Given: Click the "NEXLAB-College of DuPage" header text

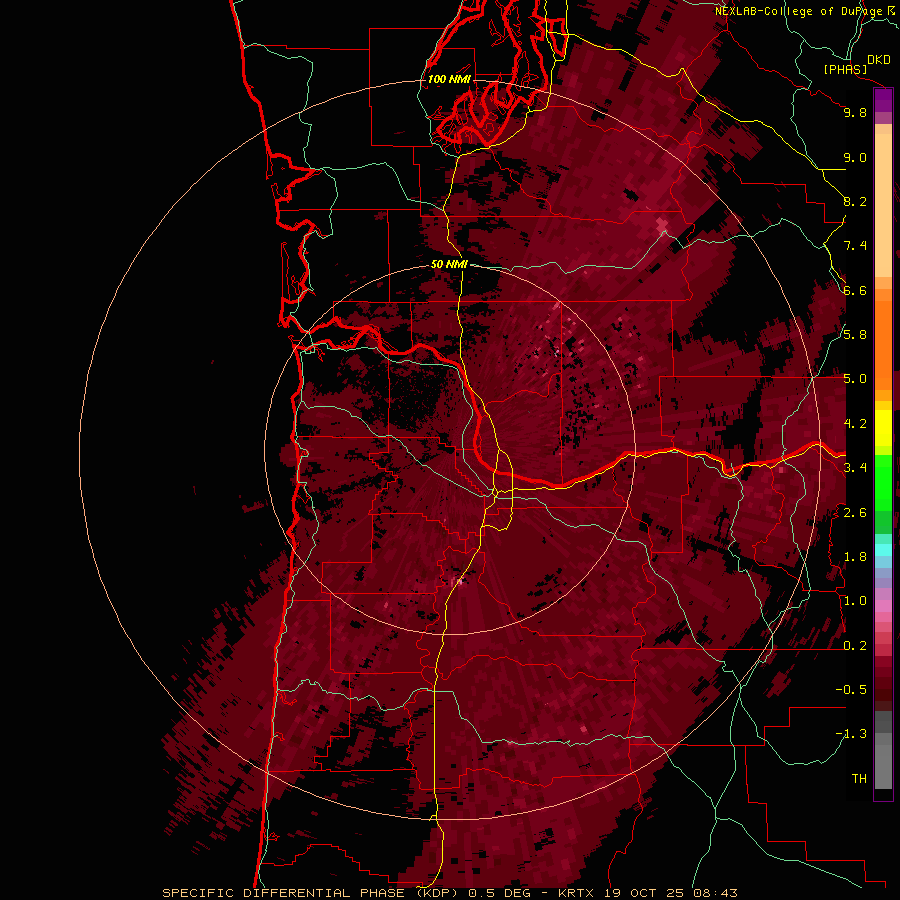Looking at the screenshot, I should point(799,11).
